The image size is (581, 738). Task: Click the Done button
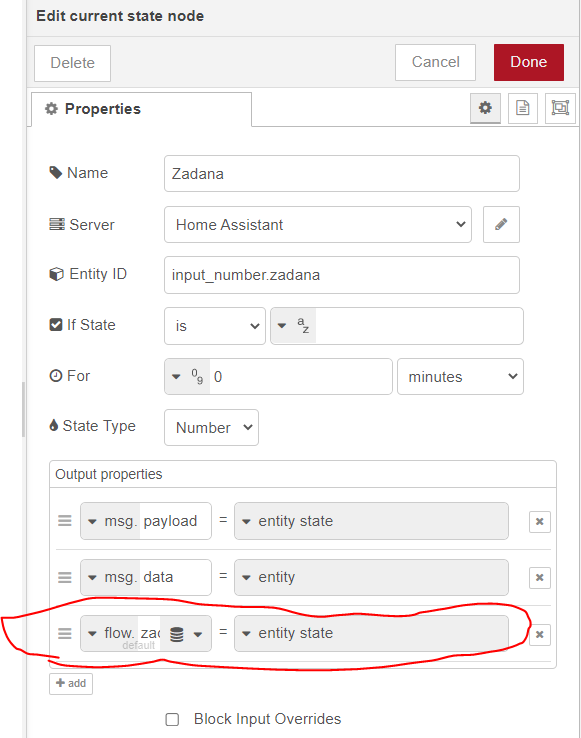[x=529, y=62]
